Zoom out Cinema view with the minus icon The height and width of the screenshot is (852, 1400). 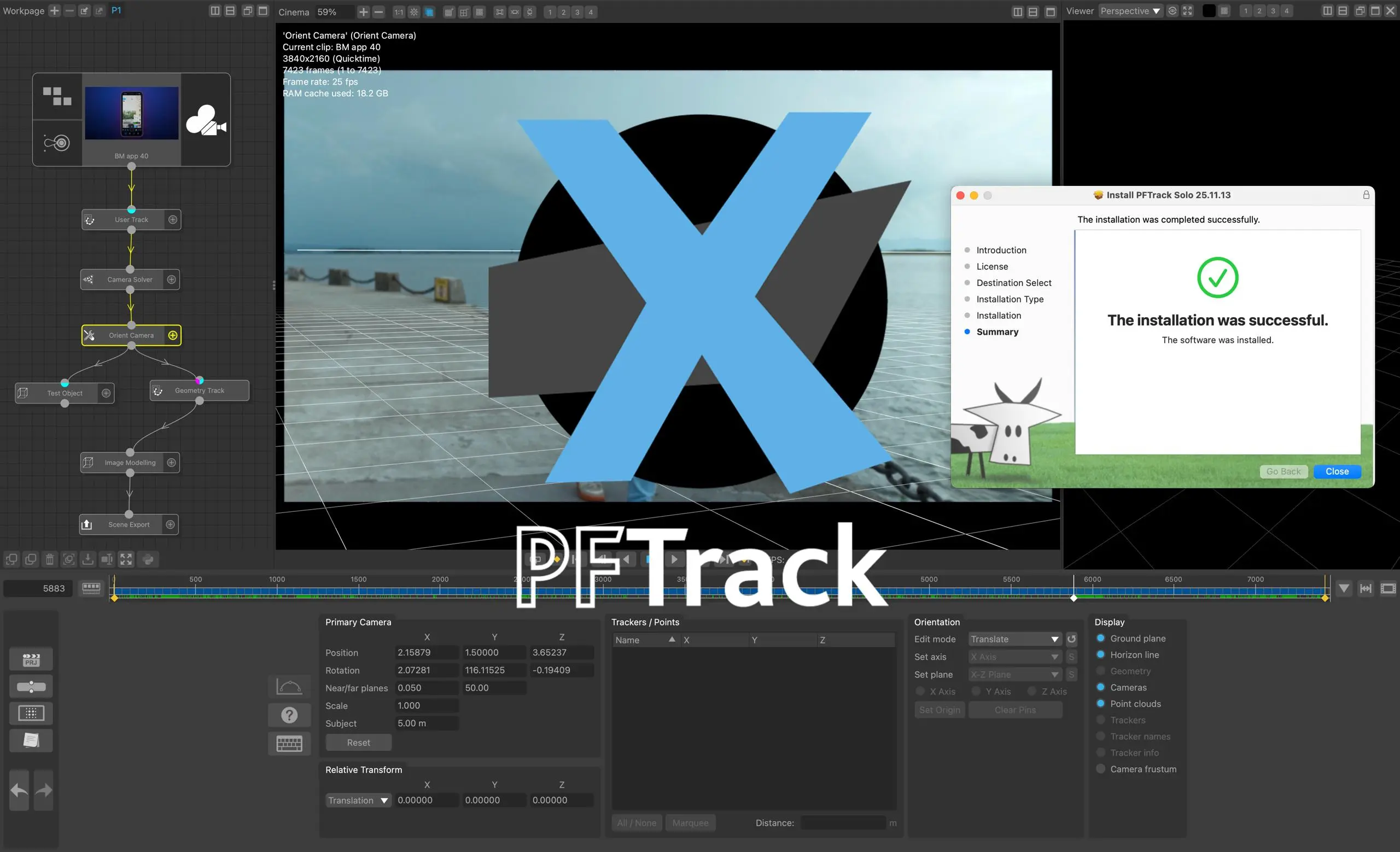pyautogui.click(x=379, y=12)
